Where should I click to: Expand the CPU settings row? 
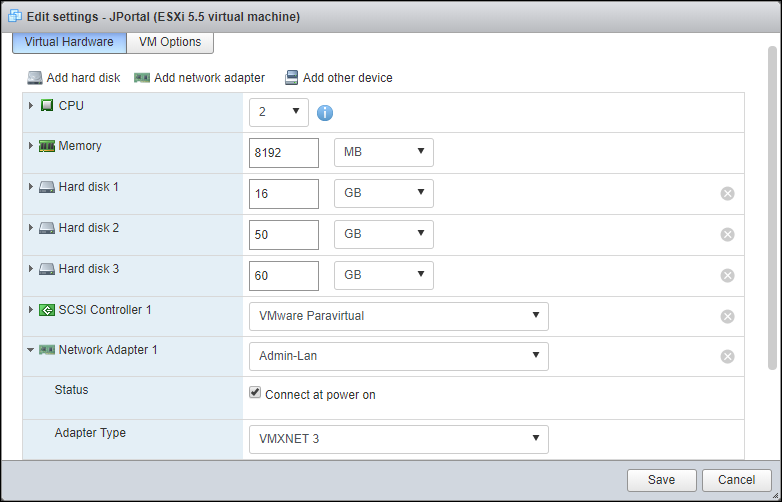pyautogui.click(x=30, y=106)
